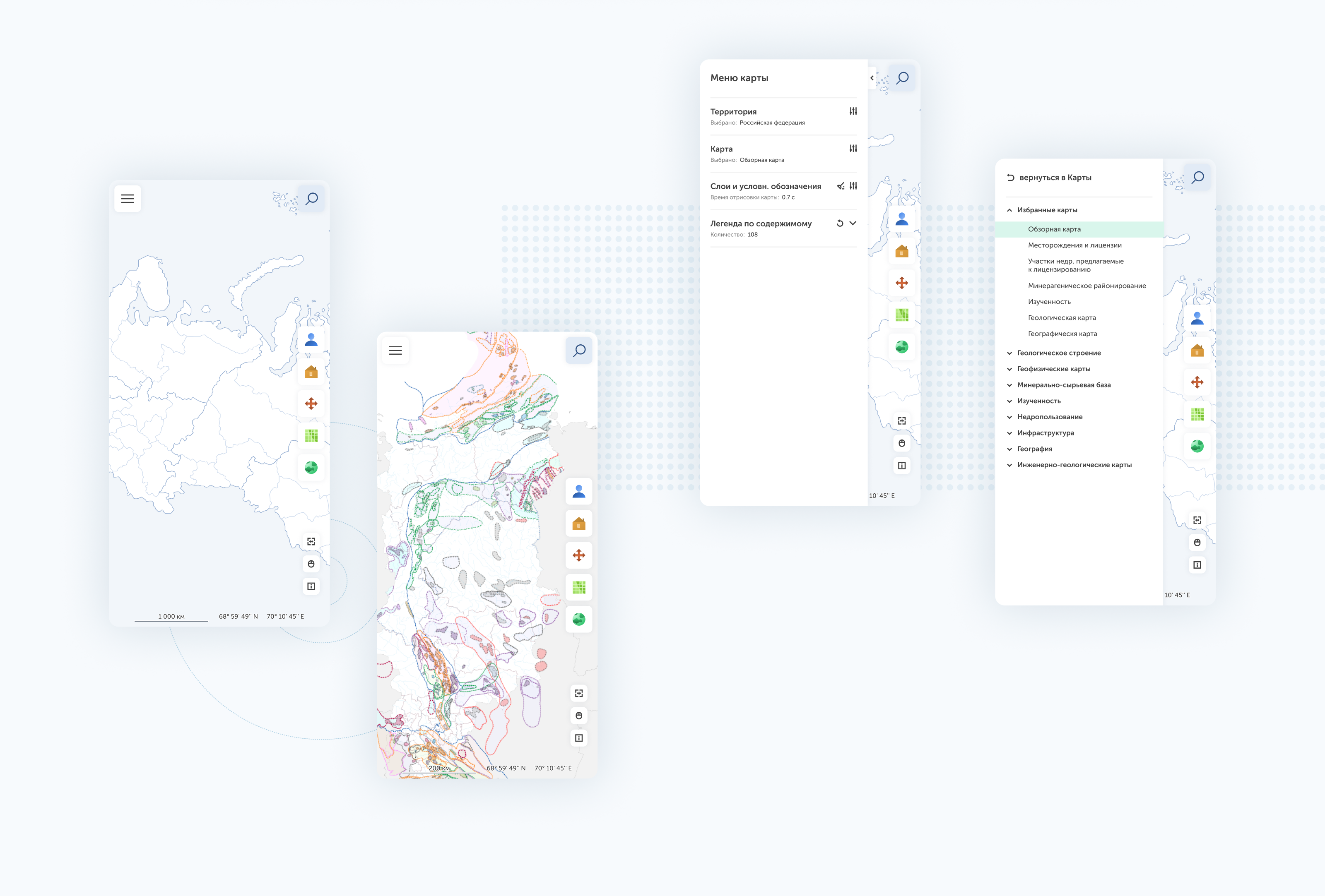Select Месторождения и лицензии map item
Screen dimensions: 1325x896
[x=1074, y=245]
